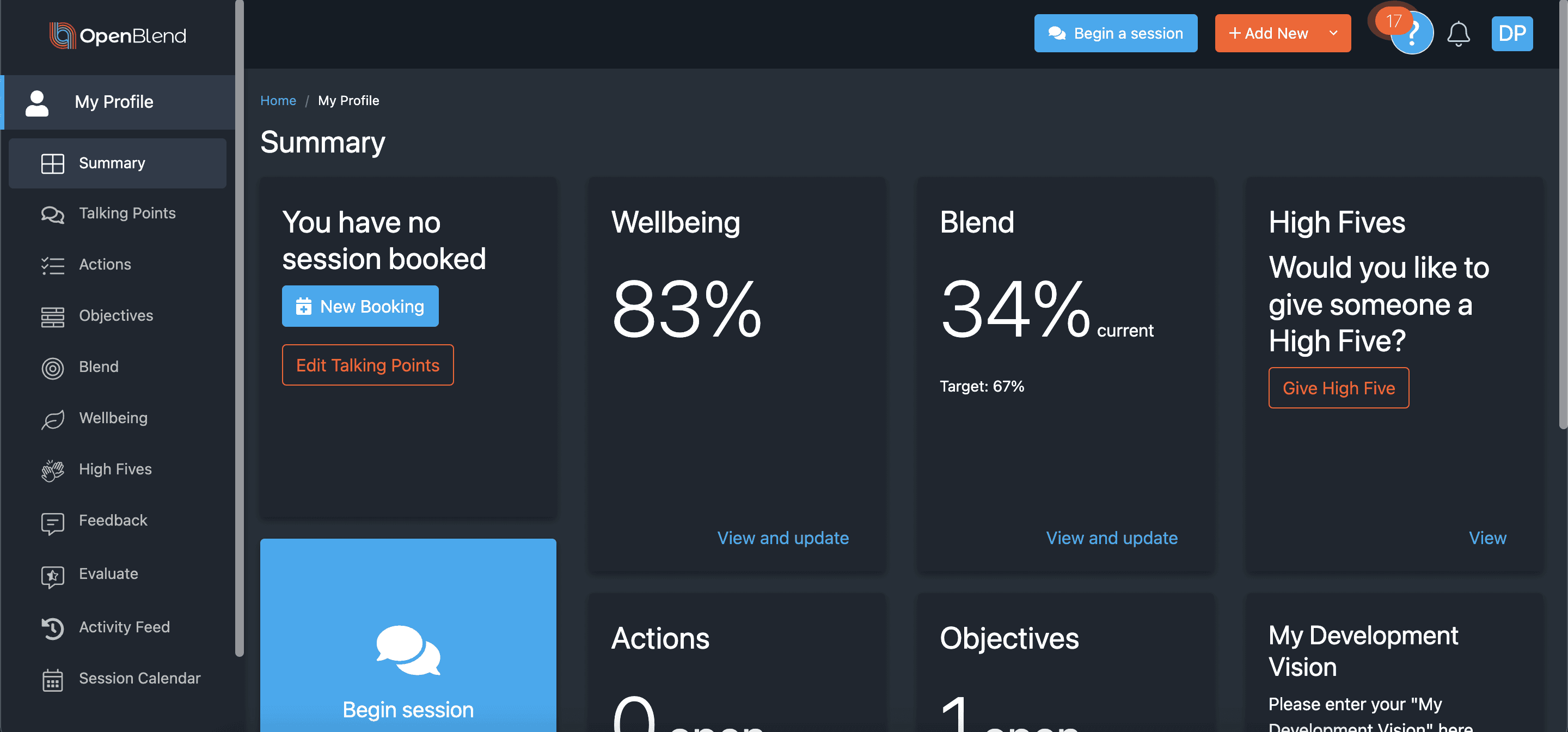Image resolution: width=1568 pixels, height=732 pixels.
Task: Open the notifications bell icon
Action: pos(1458,33)
